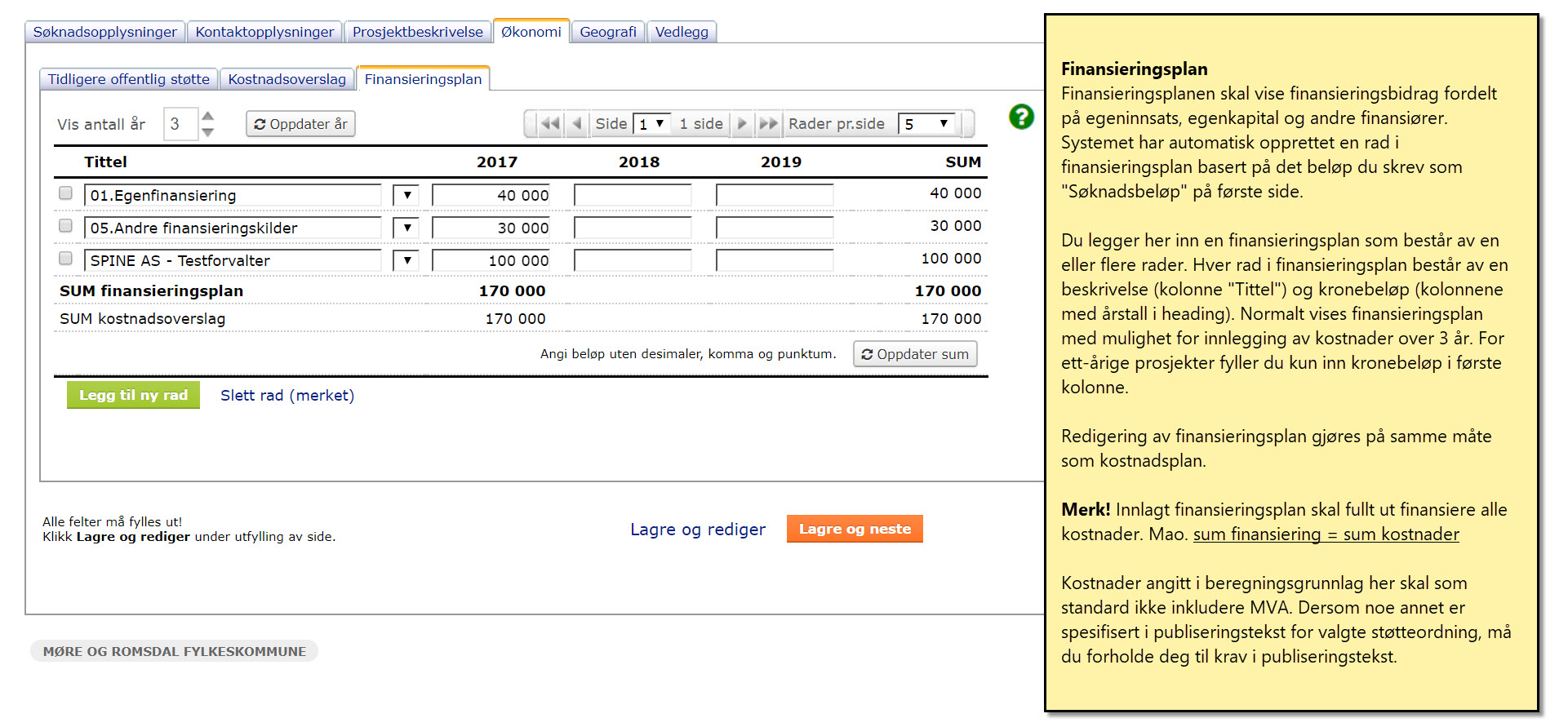Select the Finansieringsplan subtab
Image resolution: width=1568 pixels, height=727 pixels.
click(x=423, y=78)
